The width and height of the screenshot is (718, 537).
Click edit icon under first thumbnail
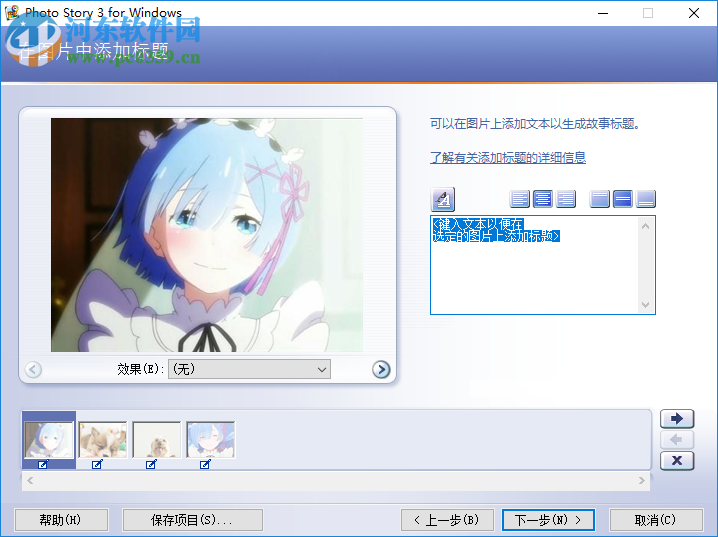click(x=43, y=464)
